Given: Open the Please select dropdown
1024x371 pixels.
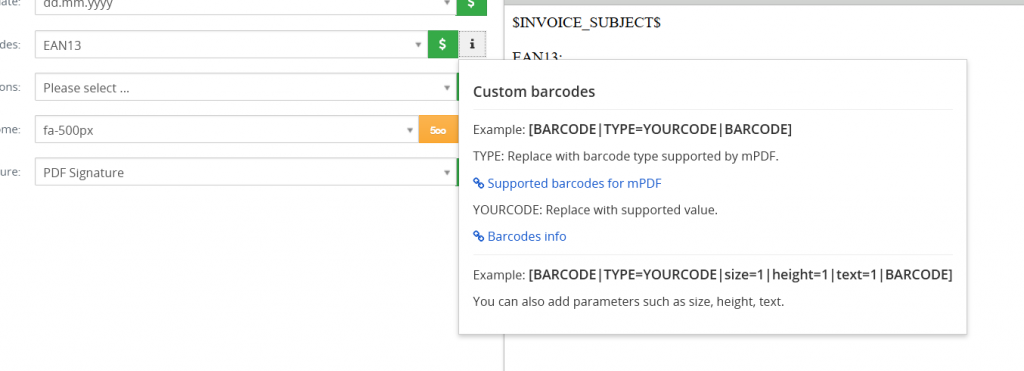Looking at the screenshot, I should click(x=246, y=87).
